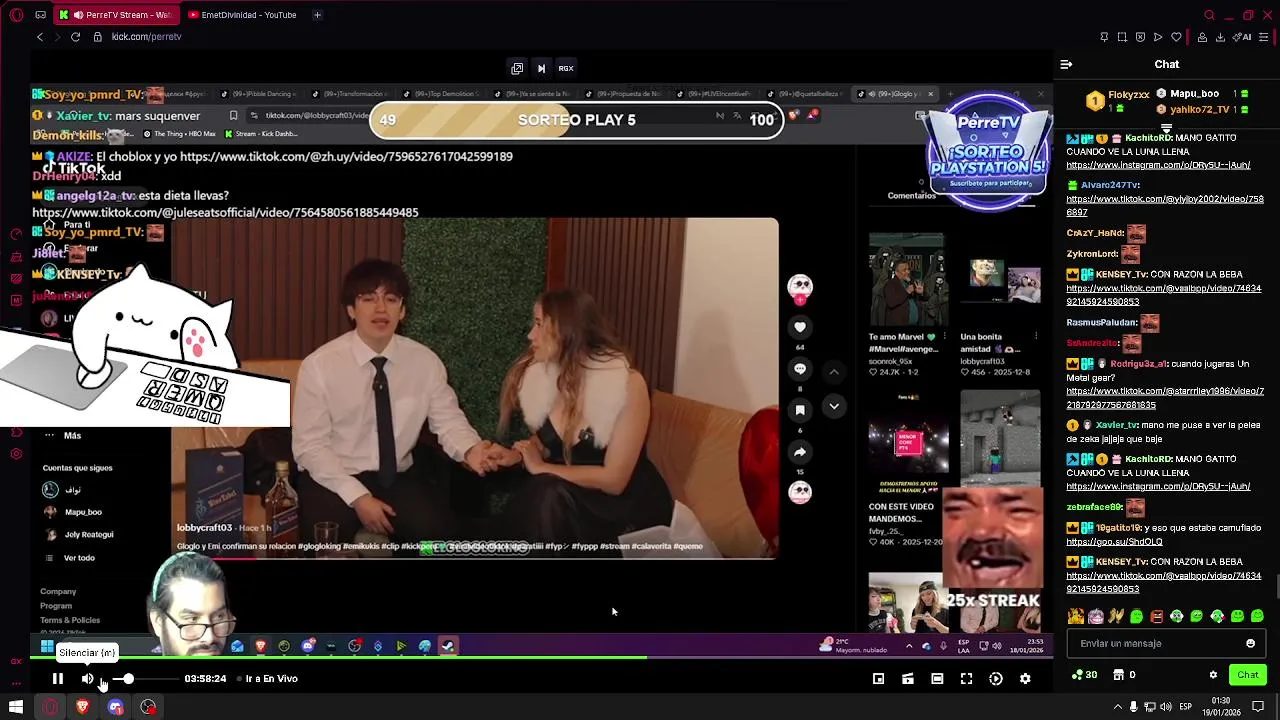Open a new browser tab
The image size is (1280, 720).
click(317, 15)
